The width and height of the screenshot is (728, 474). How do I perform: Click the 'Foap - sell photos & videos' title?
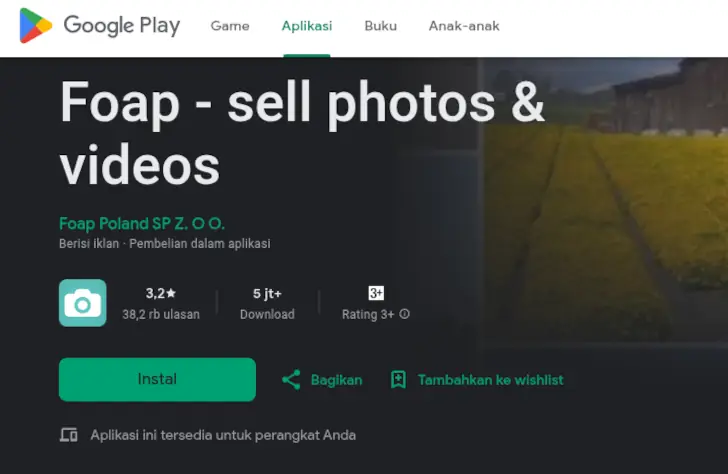(x=302, y=133)
